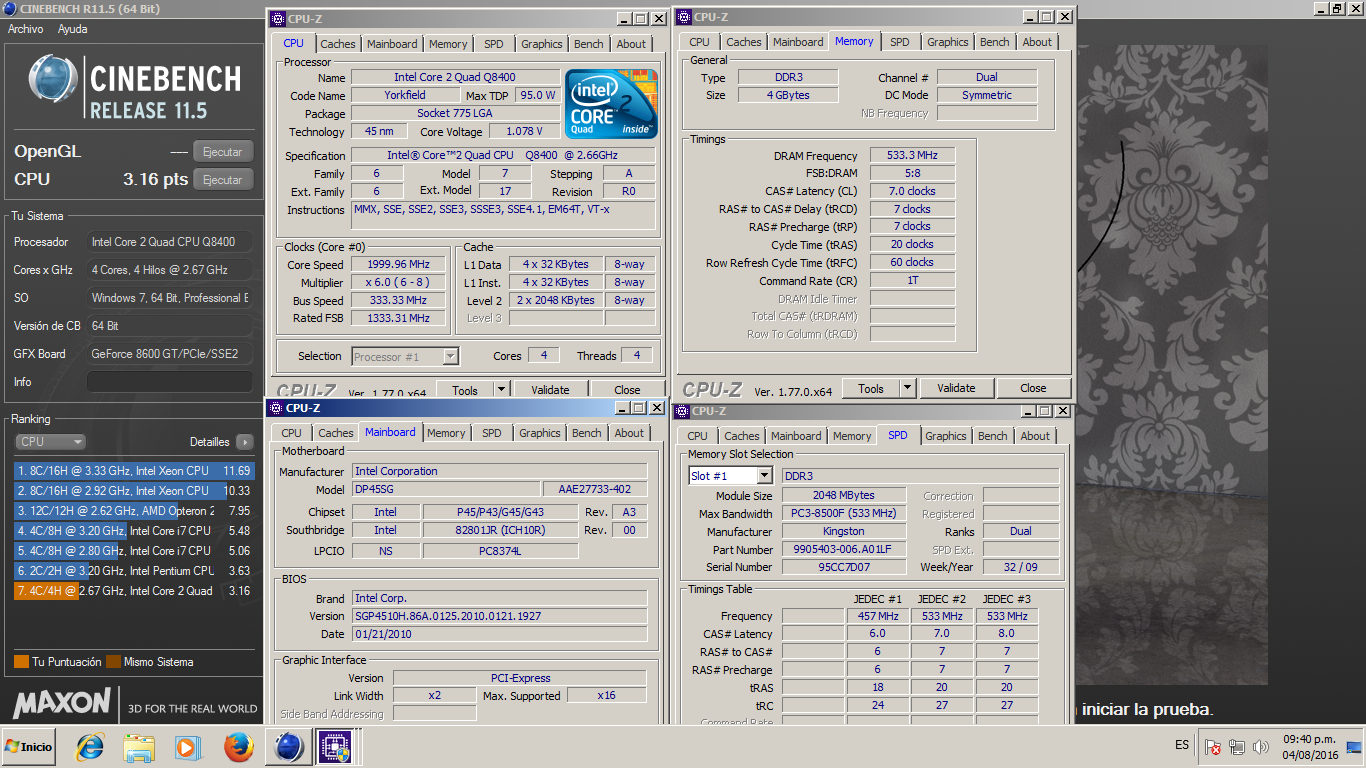Image resolution: width=1366 pixels, height=768 pixels.
Task: Open the network icon in the system tray
Action: (x=1237, y=747)
